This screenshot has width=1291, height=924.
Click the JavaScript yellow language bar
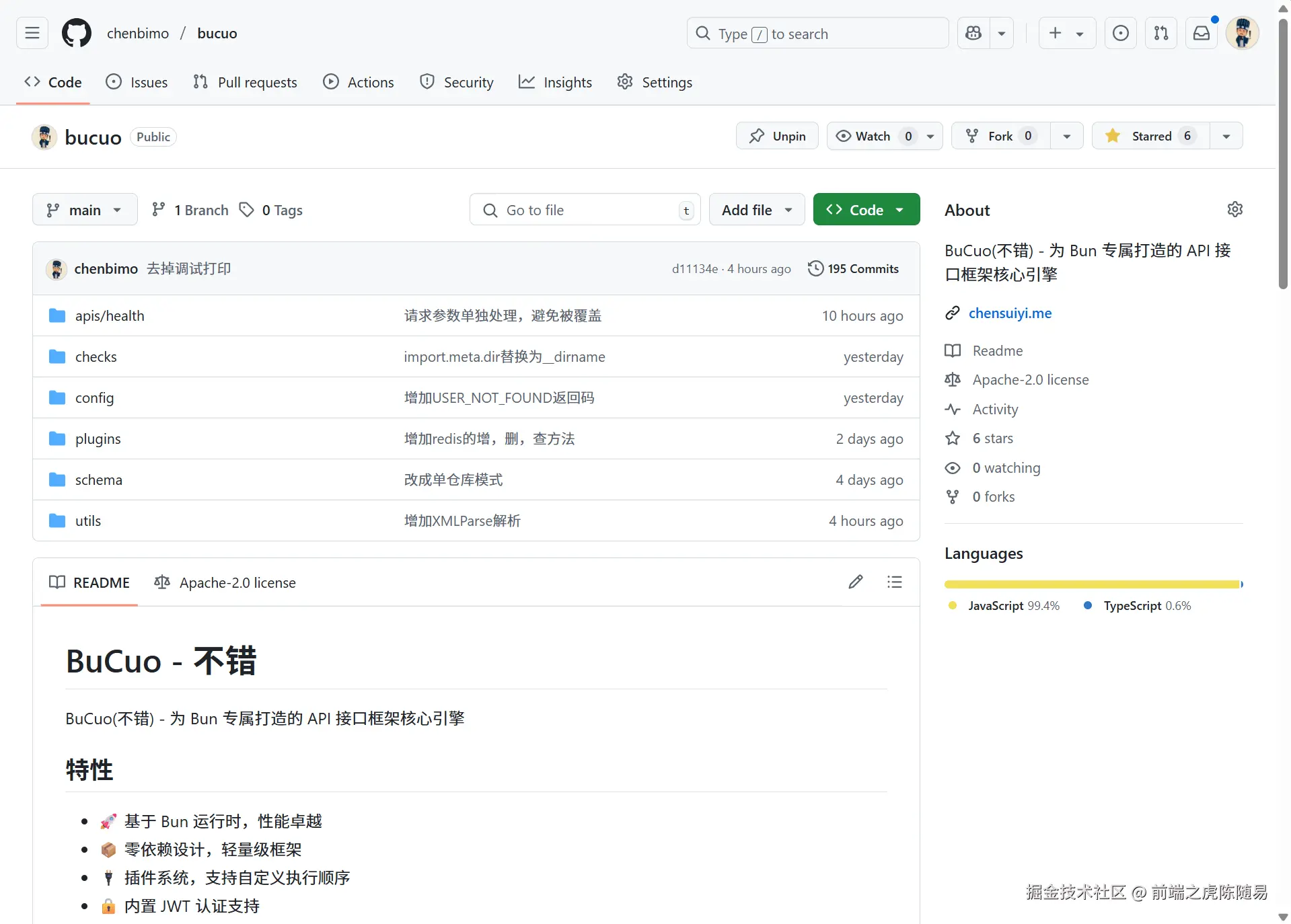point(1092,584)
